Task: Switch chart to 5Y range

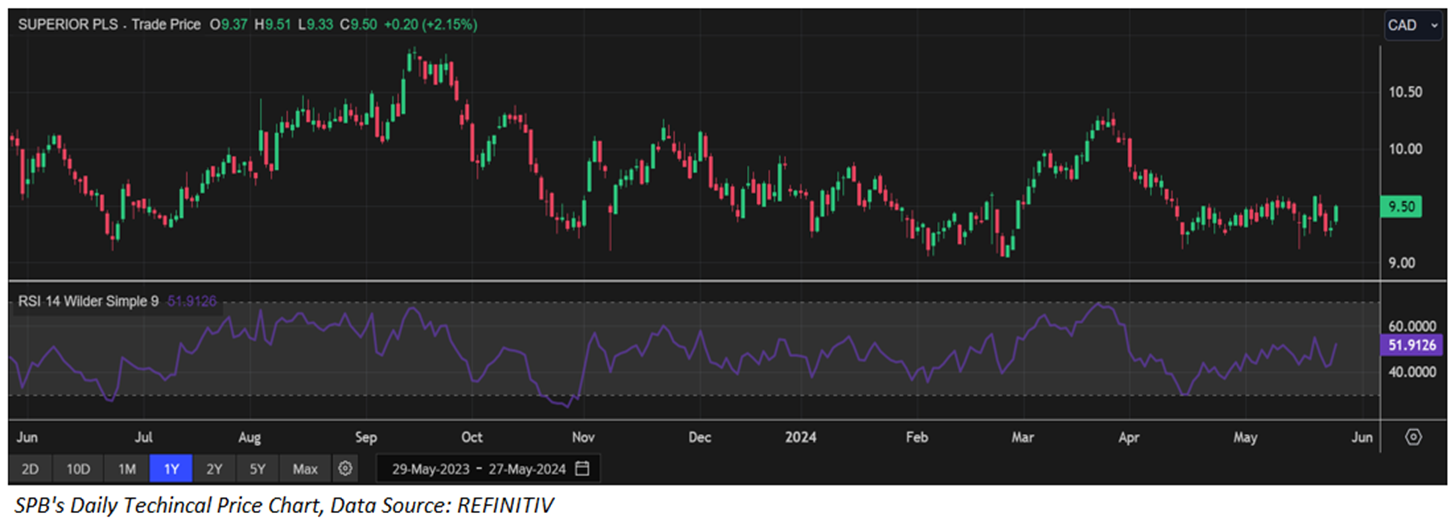Action: (258, 468)
